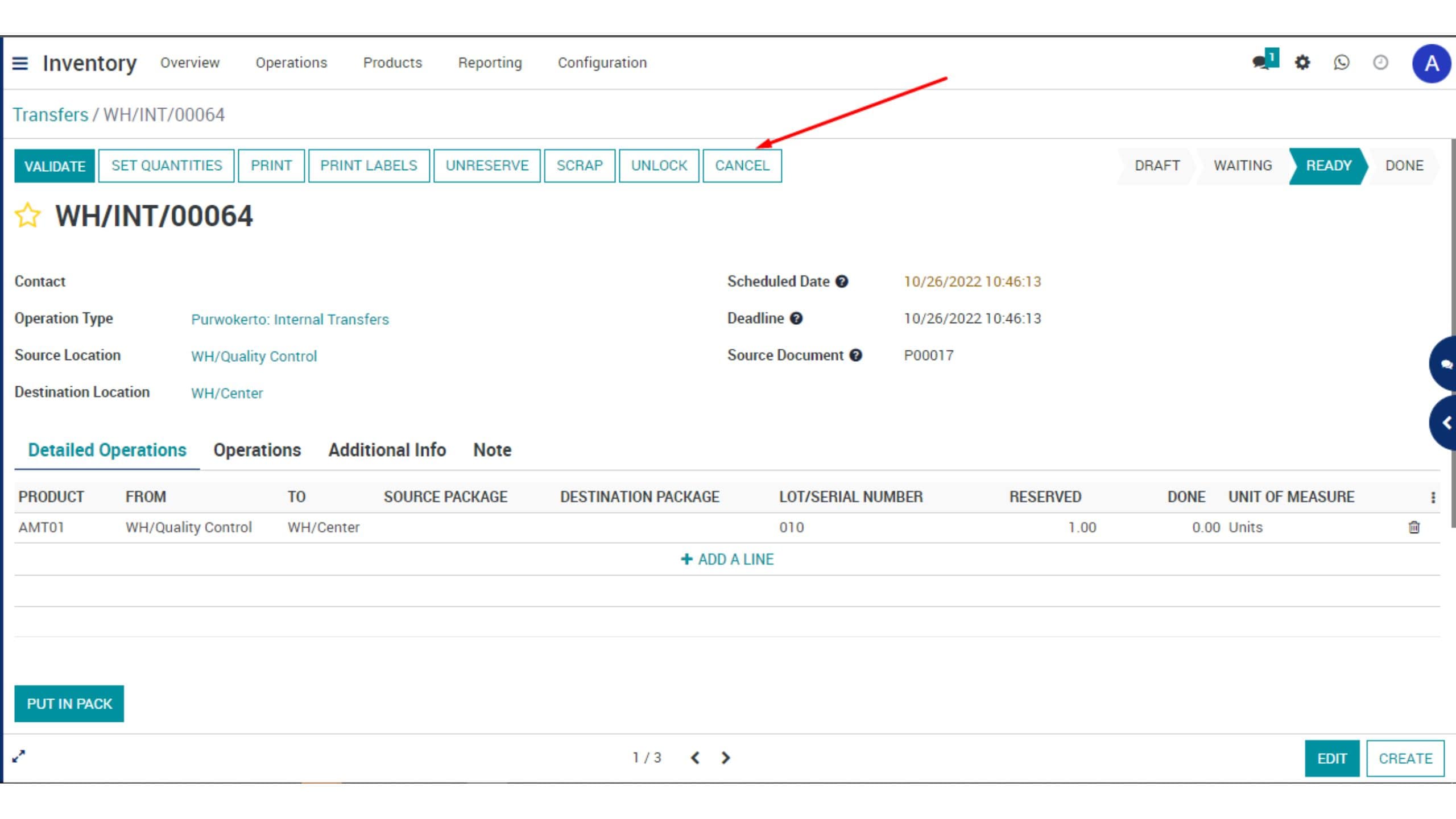This screenshot has height=819, width=1456.
Task: Click the debug gear settings icon
Action: coord(1302,62)
